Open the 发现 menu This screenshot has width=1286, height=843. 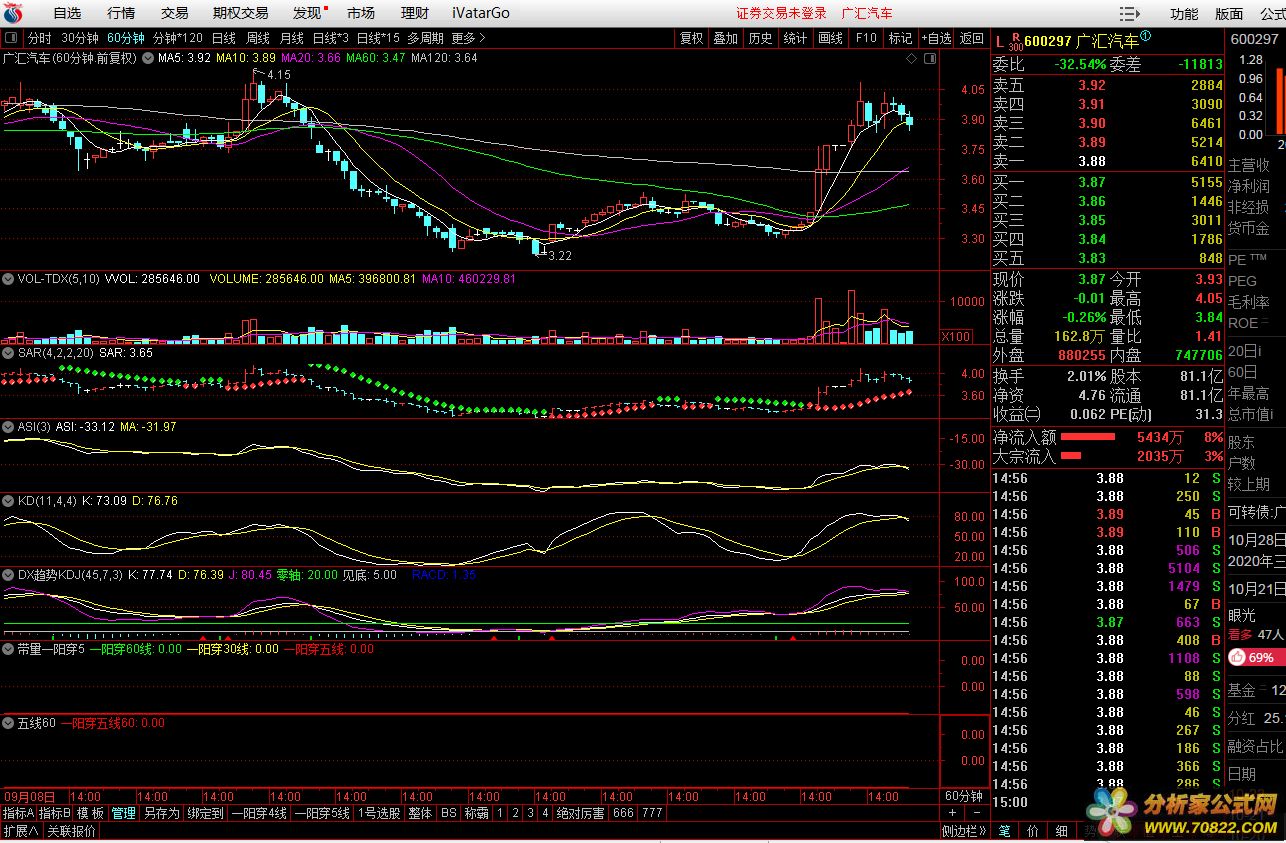(307, 13)
